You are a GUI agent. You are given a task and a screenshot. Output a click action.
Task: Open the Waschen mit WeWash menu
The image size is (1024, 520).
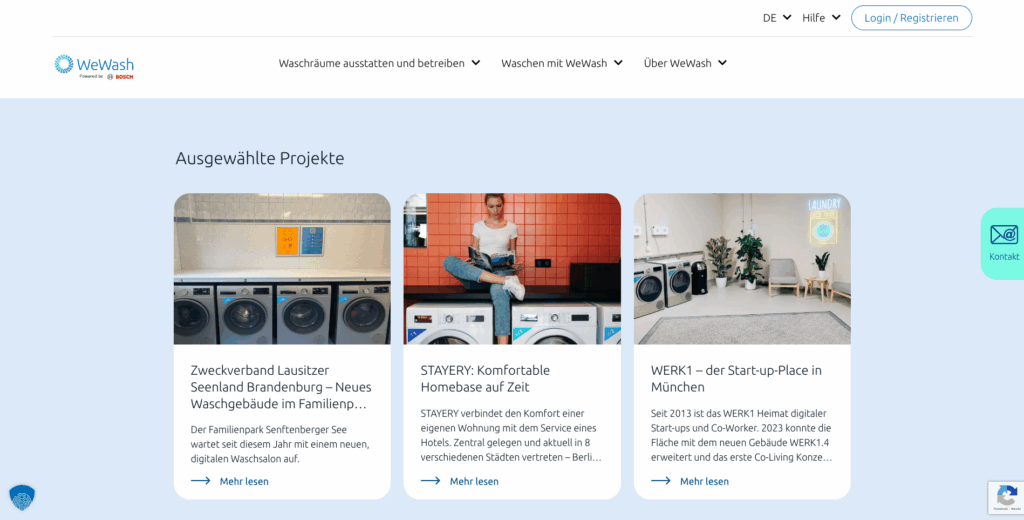click(x=562, y=63)
